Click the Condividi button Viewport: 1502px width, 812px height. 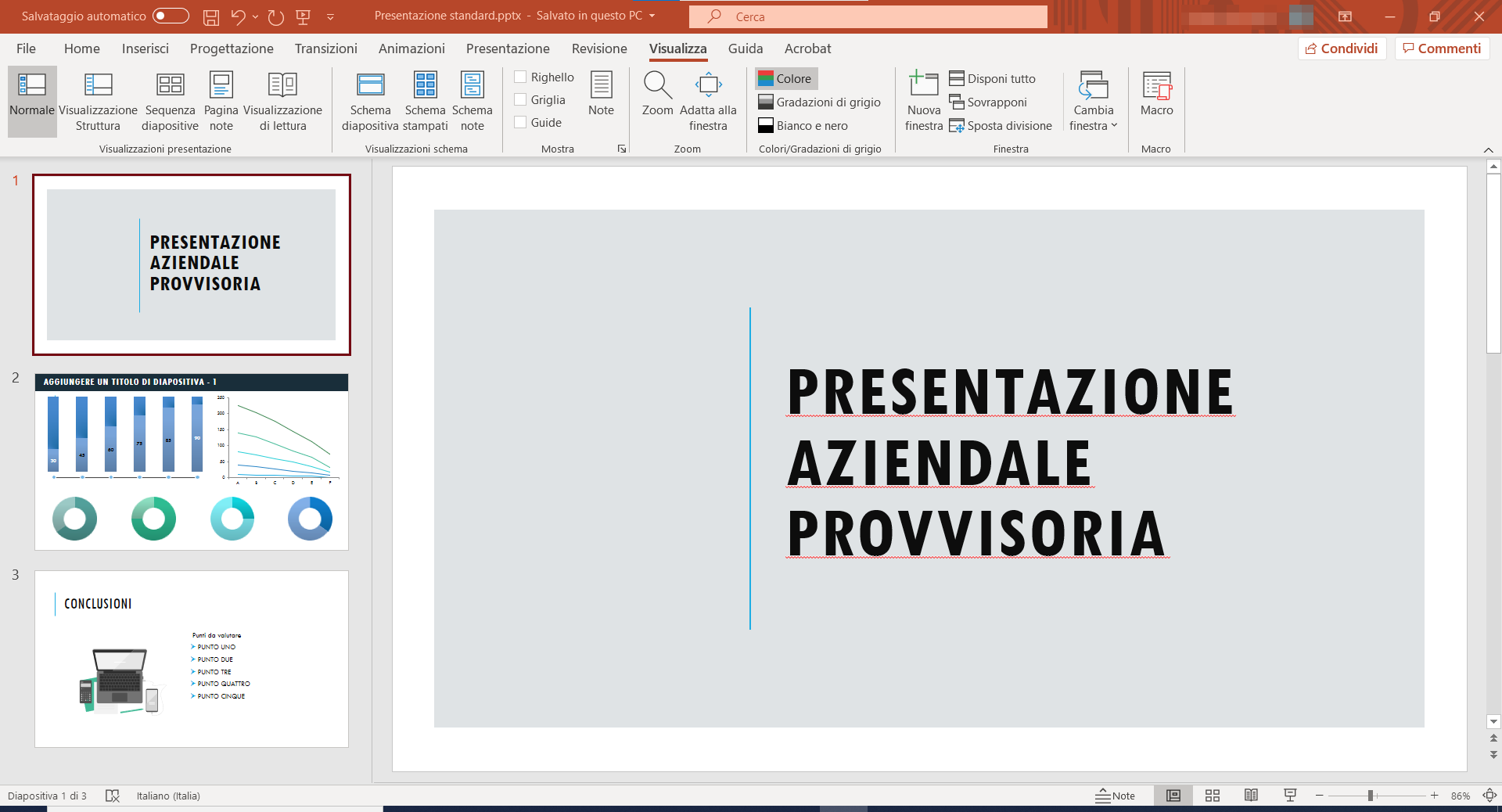pos(1342,49)
